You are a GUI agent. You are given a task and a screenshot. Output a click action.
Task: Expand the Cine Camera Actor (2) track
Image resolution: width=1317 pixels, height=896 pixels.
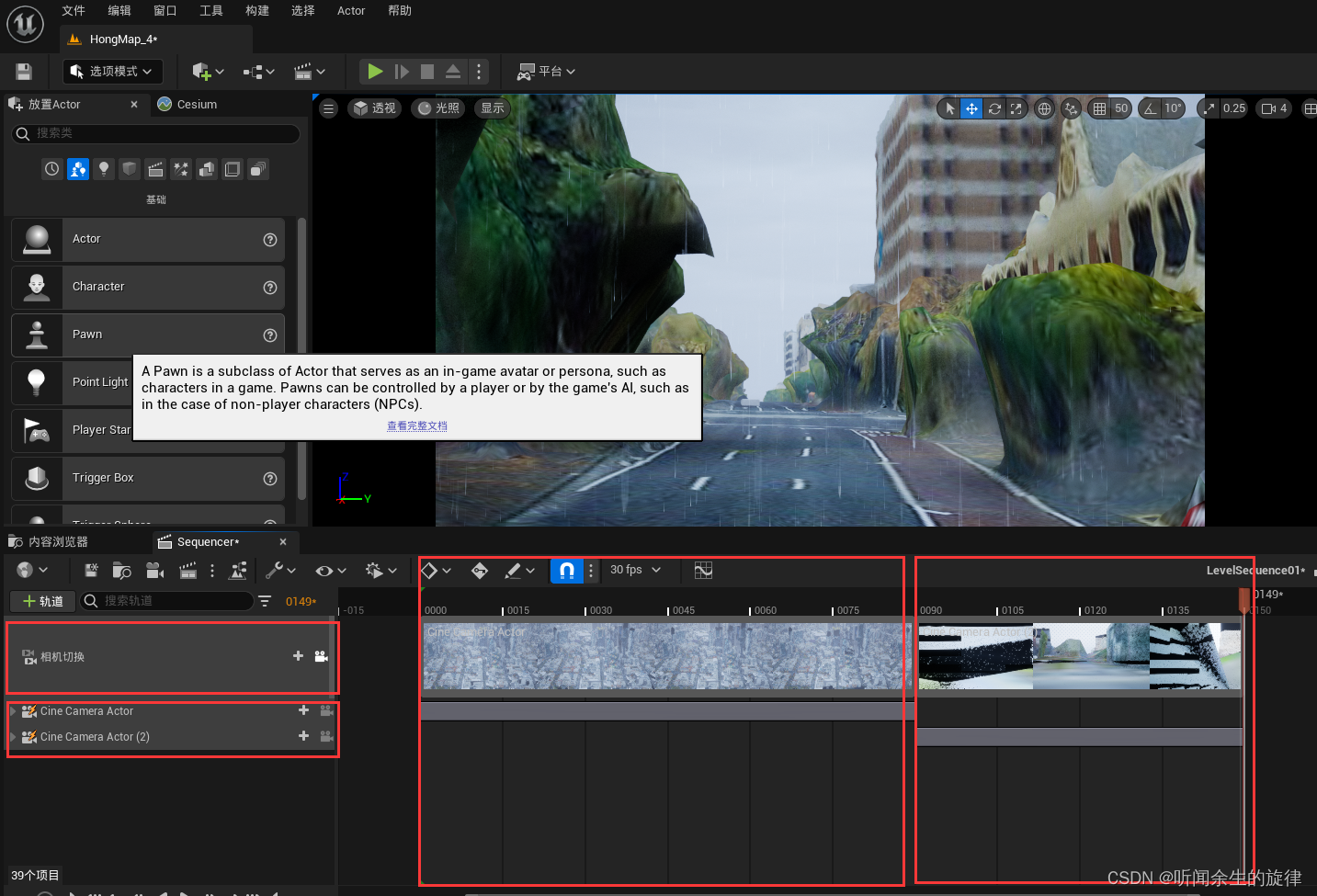13,737
